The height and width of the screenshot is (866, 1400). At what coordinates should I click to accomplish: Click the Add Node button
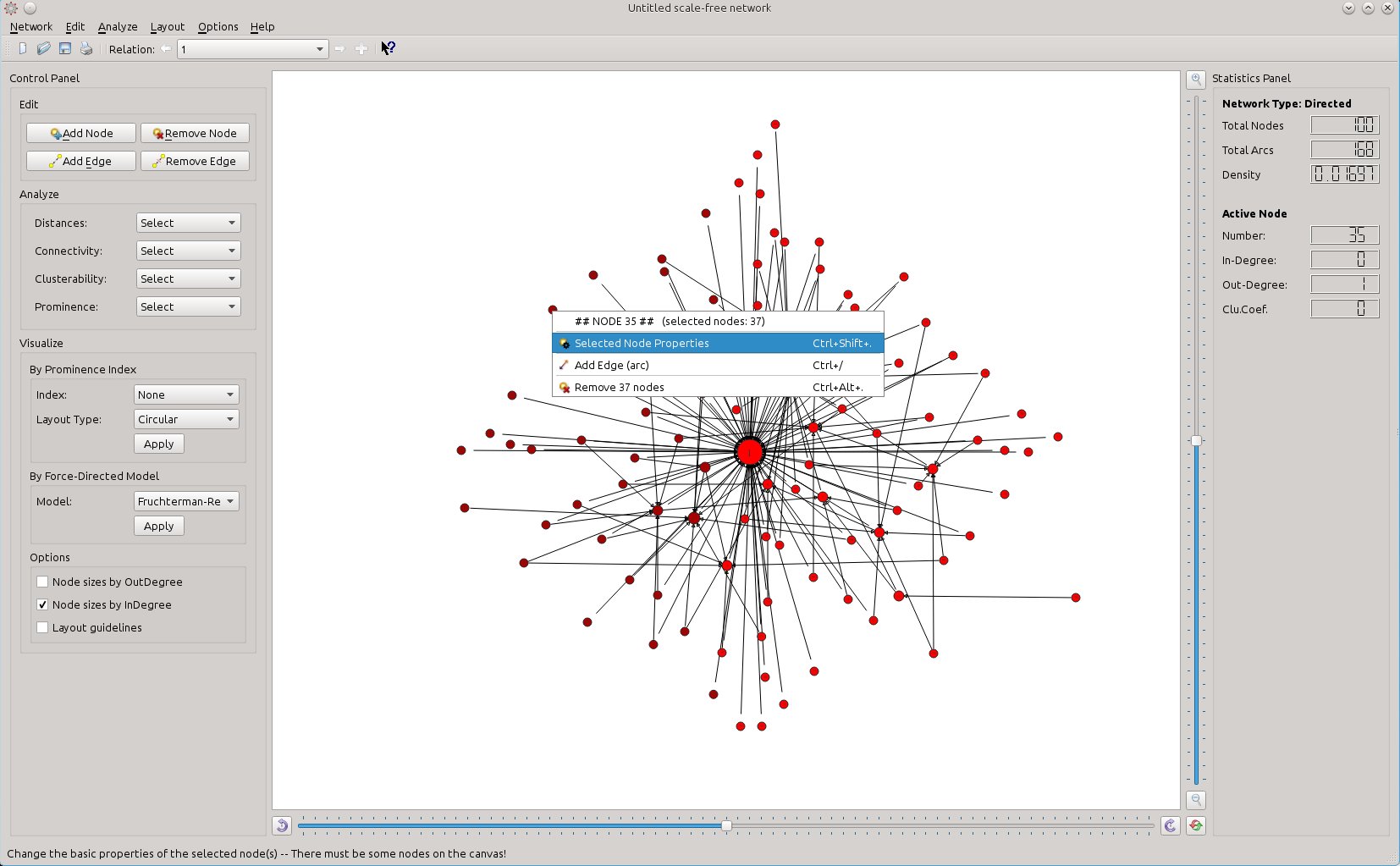coord(81,133)
